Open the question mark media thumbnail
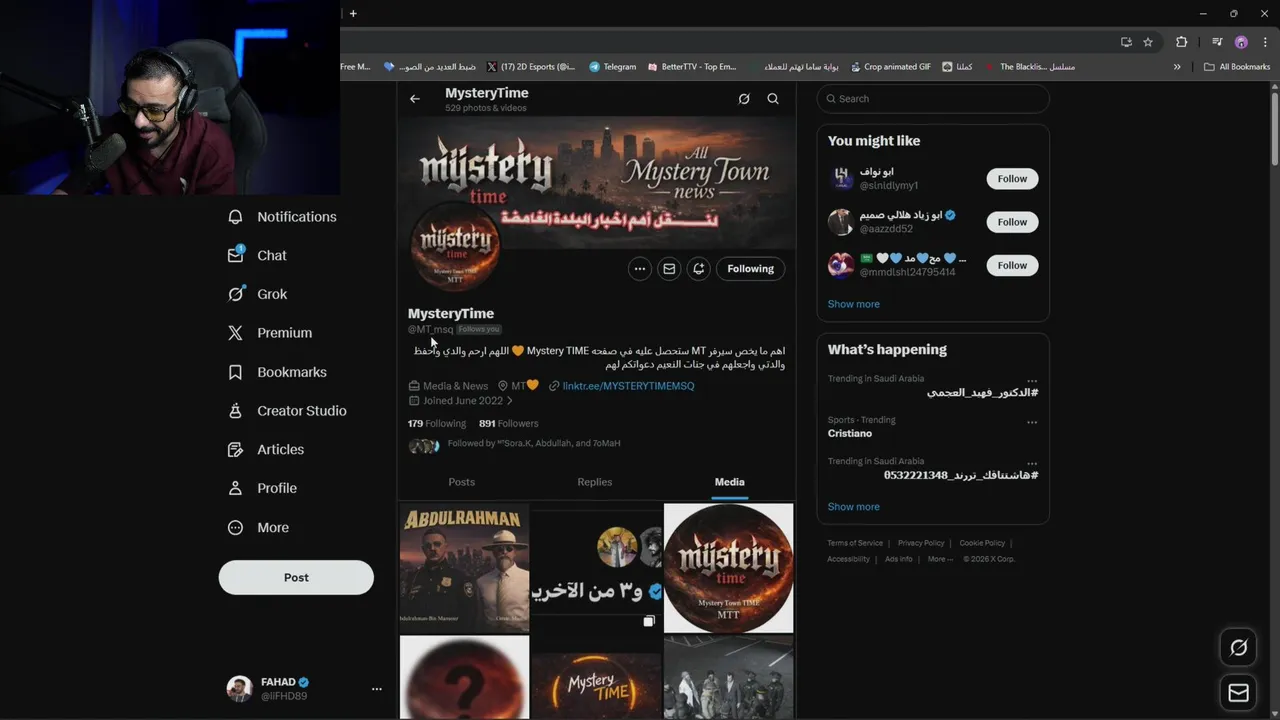 [x=464, y=677]
